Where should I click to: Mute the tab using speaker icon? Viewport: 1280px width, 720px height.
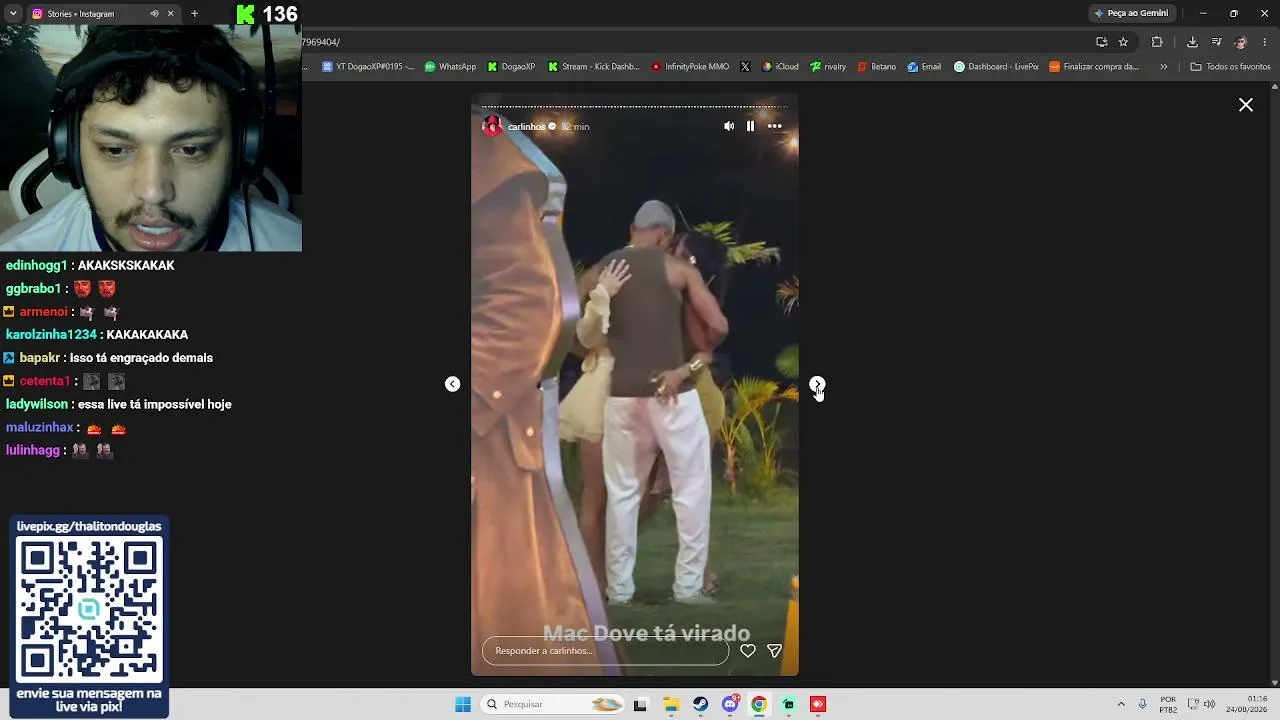coord(154,14)
